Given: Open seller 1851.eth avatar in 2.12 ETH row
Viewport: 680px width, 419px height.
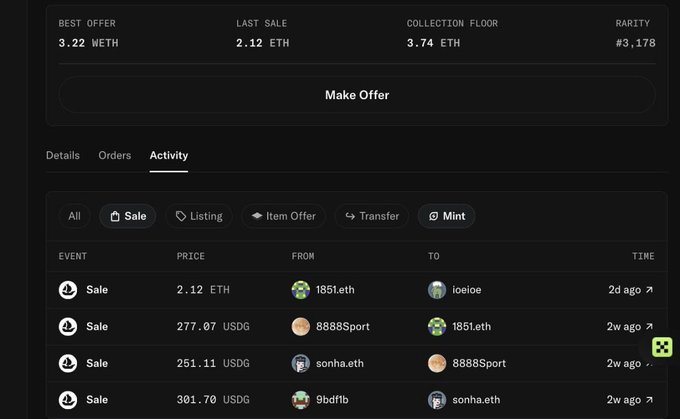Looking at the screenshot, I should click(301, 290).
